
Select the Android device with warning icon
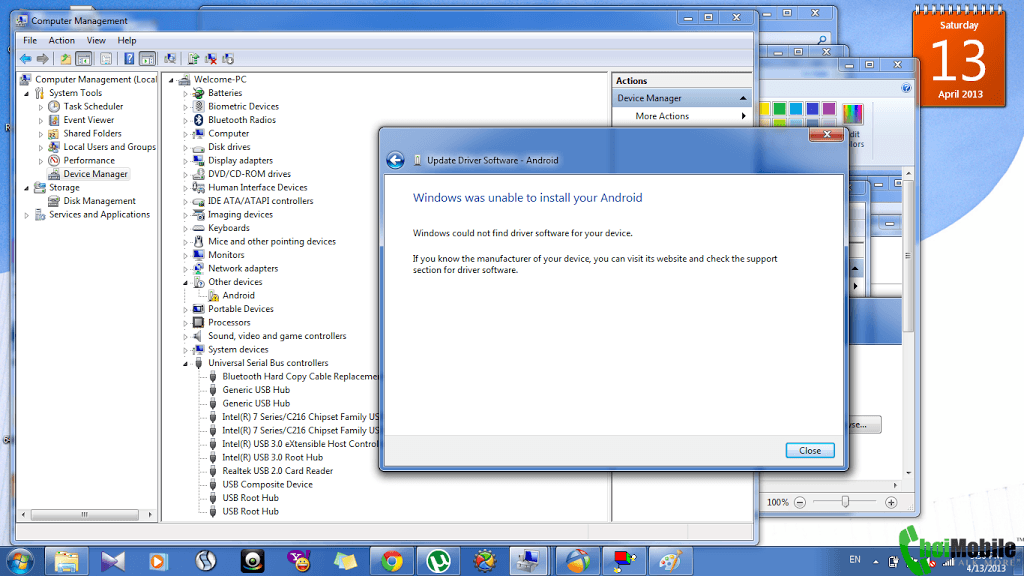tap(238, 296)
